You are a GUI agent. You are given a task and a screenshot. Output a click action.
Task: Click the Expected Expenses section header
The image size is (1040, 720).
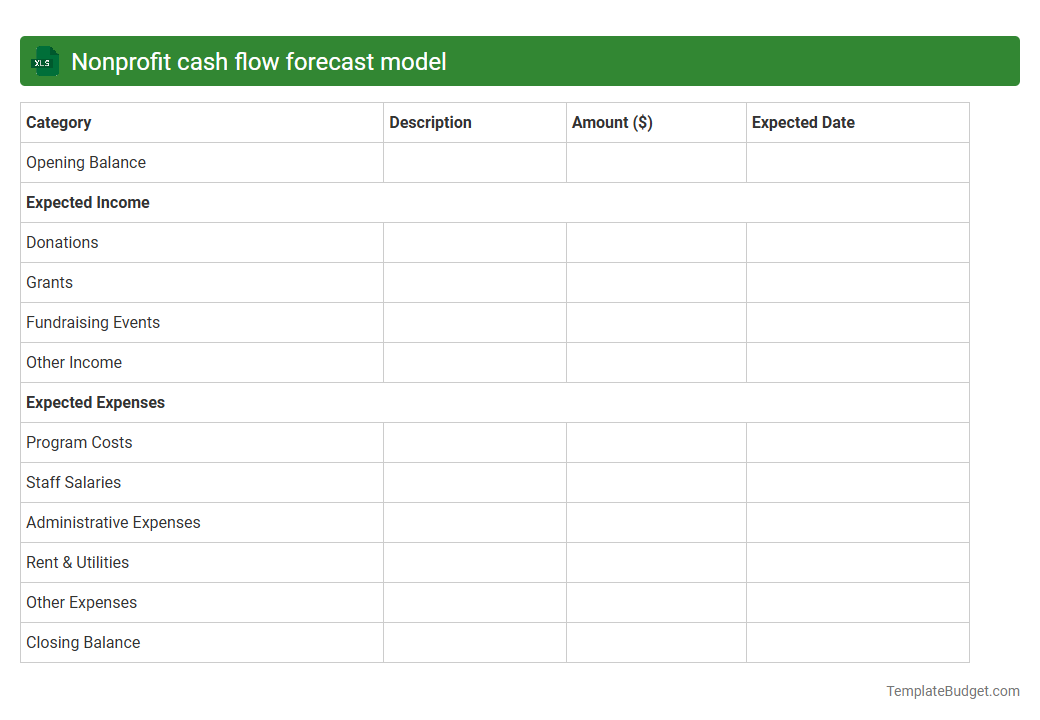95,402
